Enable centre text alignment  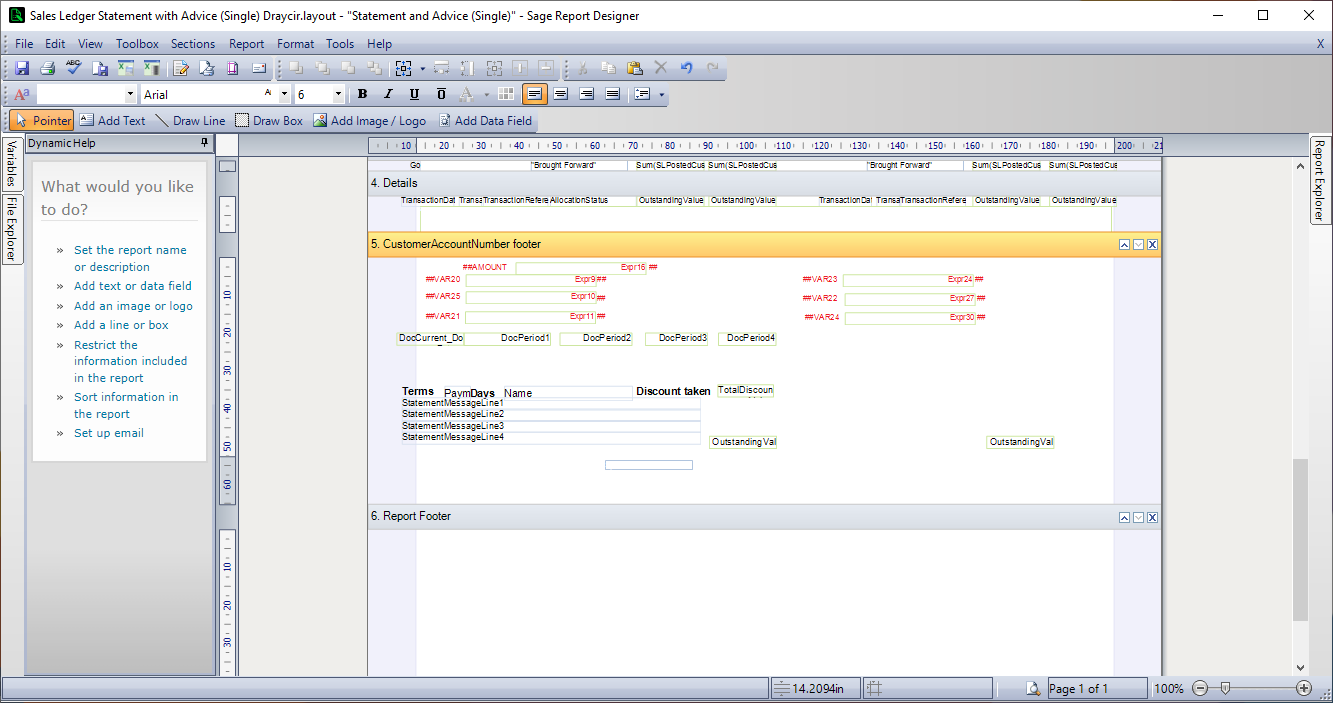(561, 94)
